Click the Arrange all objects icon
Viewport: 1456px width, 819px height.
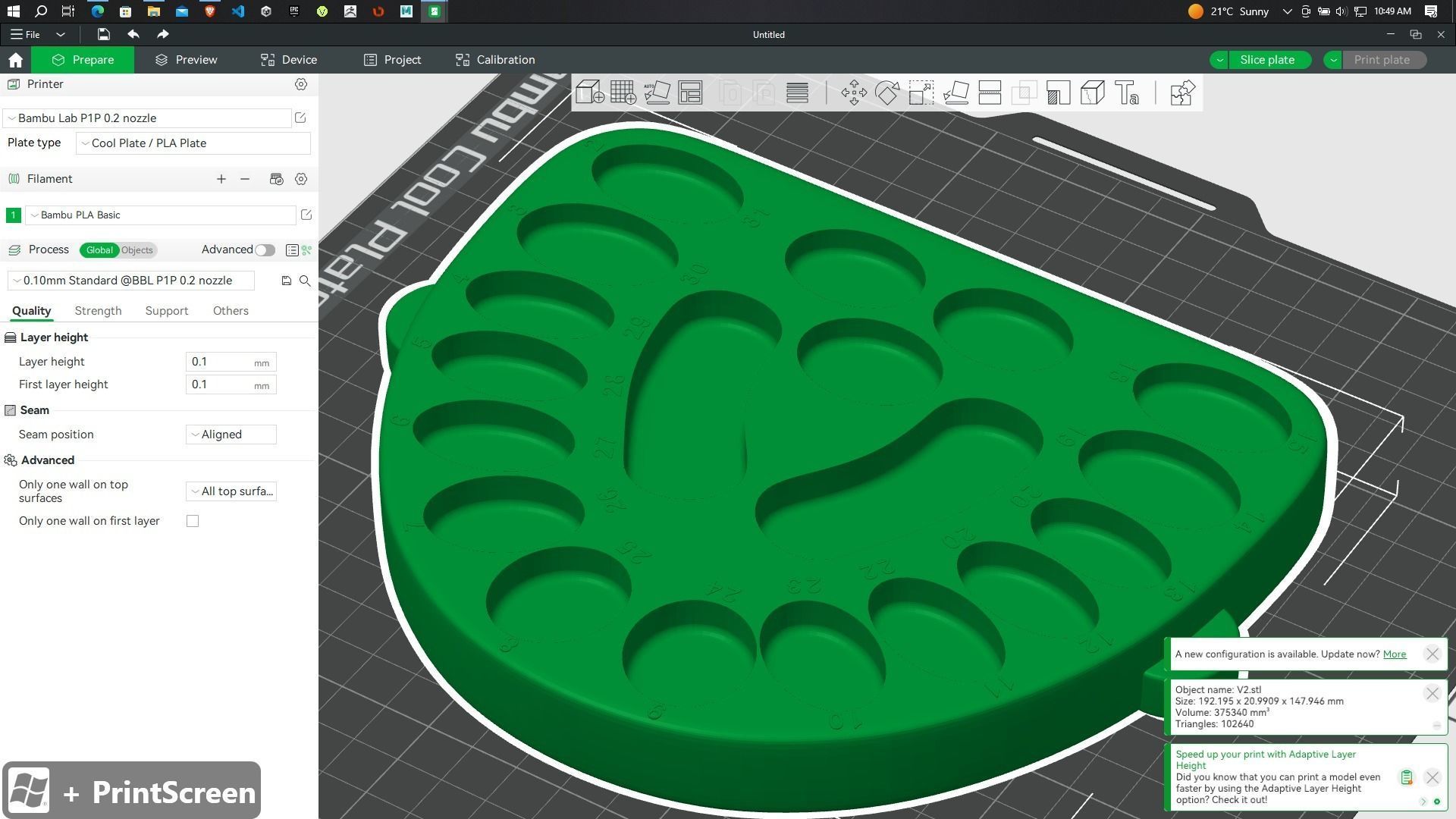(x=690, y=93)
